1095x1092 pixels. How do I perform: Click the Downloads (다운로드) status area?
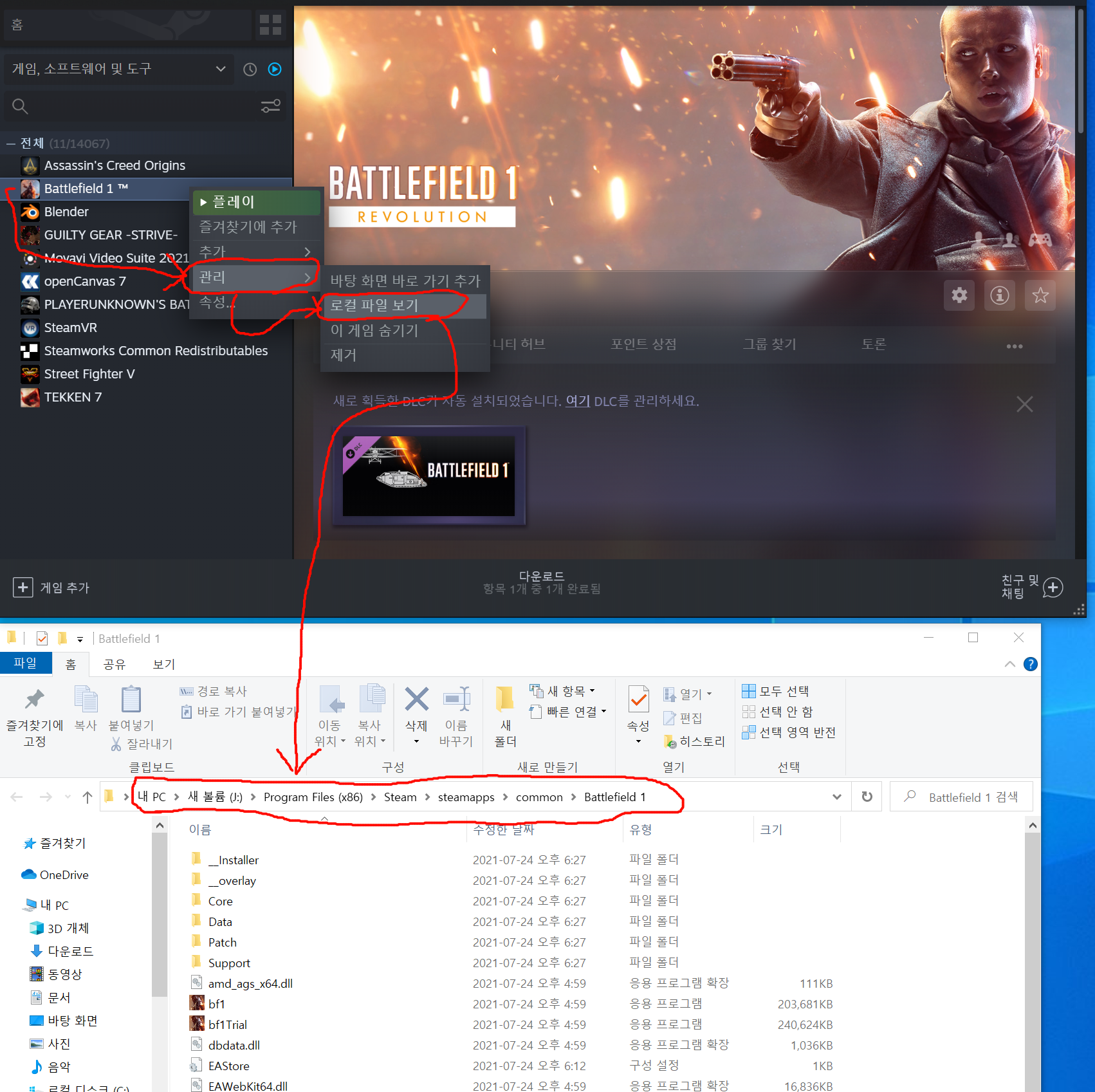click(x=542, y=582)
